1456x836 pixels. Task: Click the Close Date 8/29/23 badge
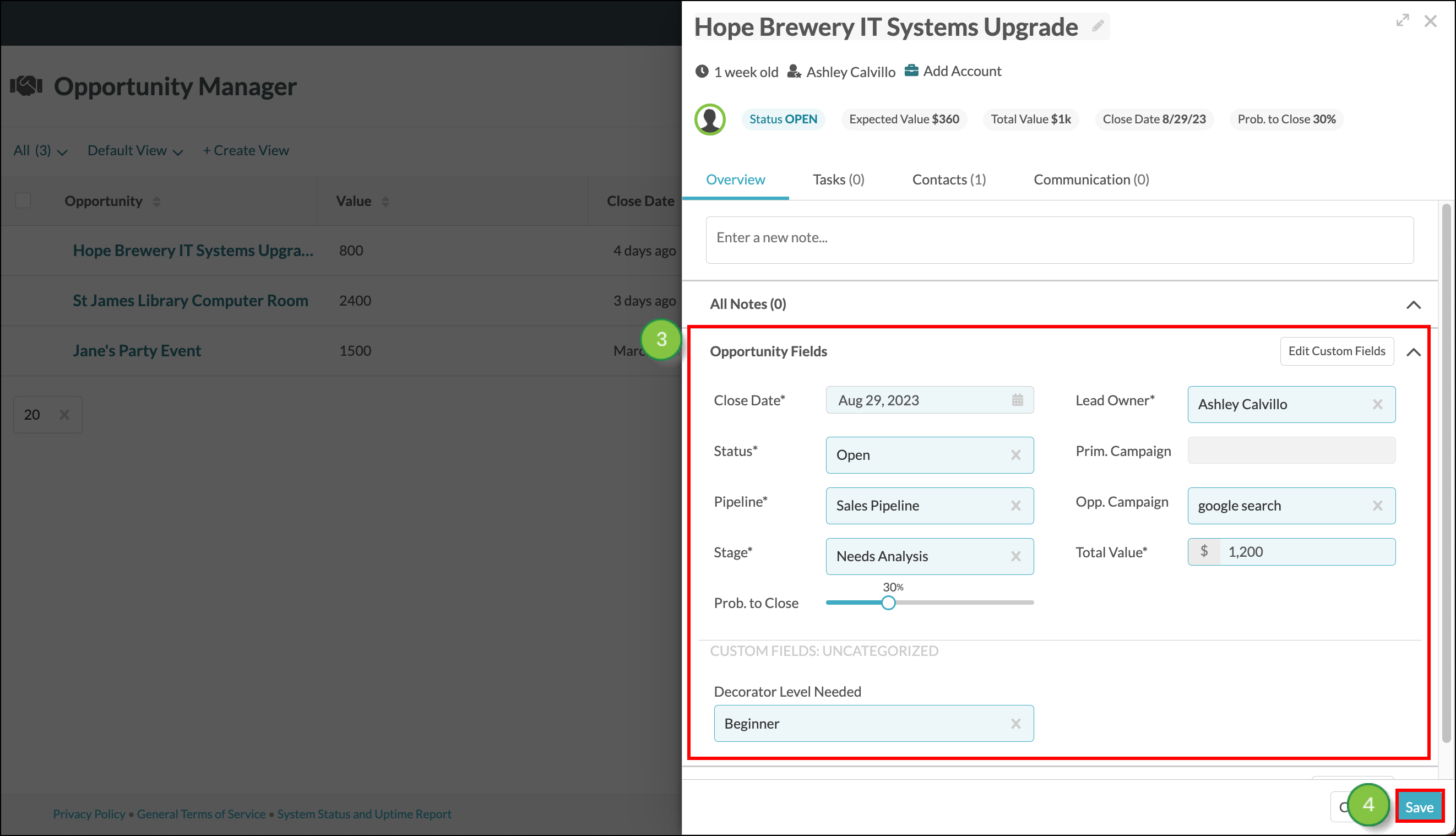tap(1154, 120)
